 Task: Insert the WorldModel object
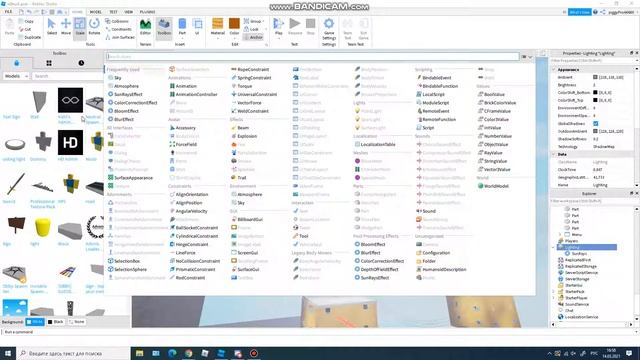[x=493, y=186]
